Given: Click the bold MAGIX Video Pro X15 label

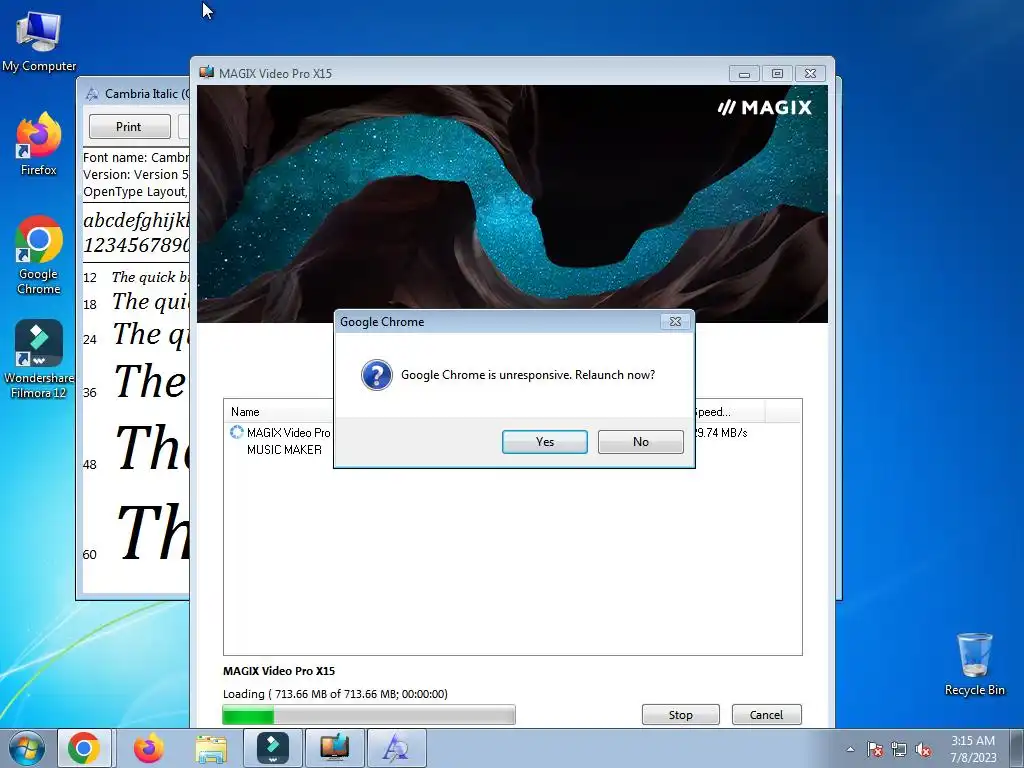Looking at the screenshot, I should pyautogui.click(x=279, y=671).
